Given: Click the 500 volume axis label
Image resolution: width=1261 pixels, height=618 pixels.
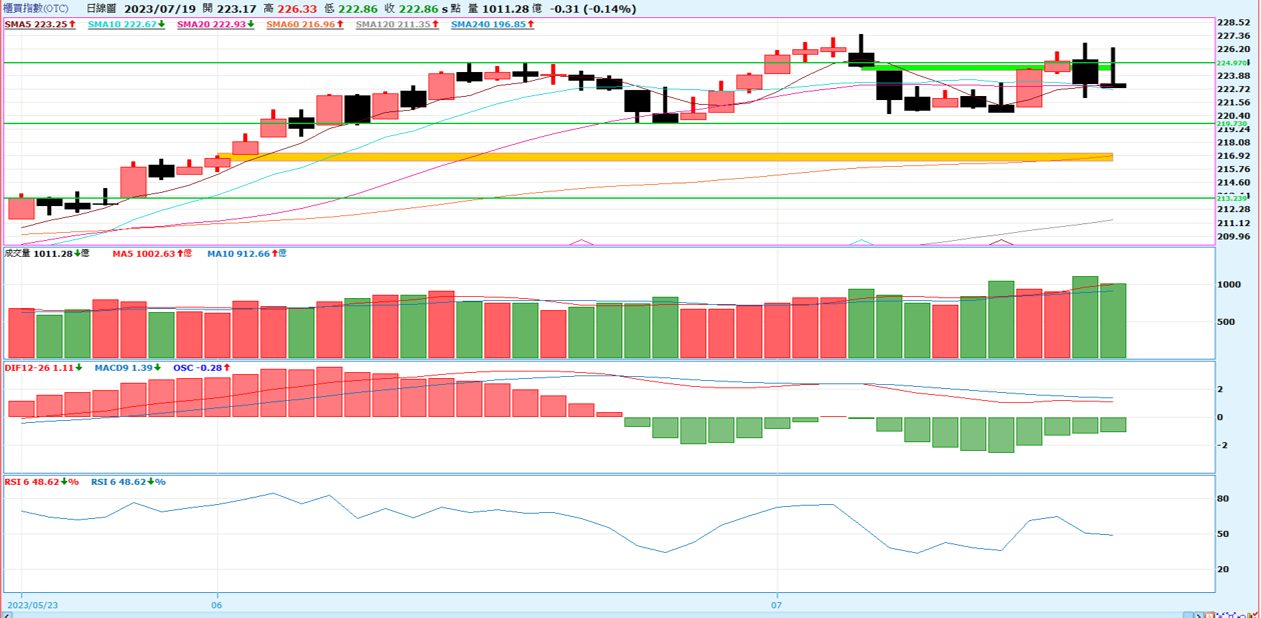Looking at the screenshot, I should pyautogui.click(x=1227, y=322).
